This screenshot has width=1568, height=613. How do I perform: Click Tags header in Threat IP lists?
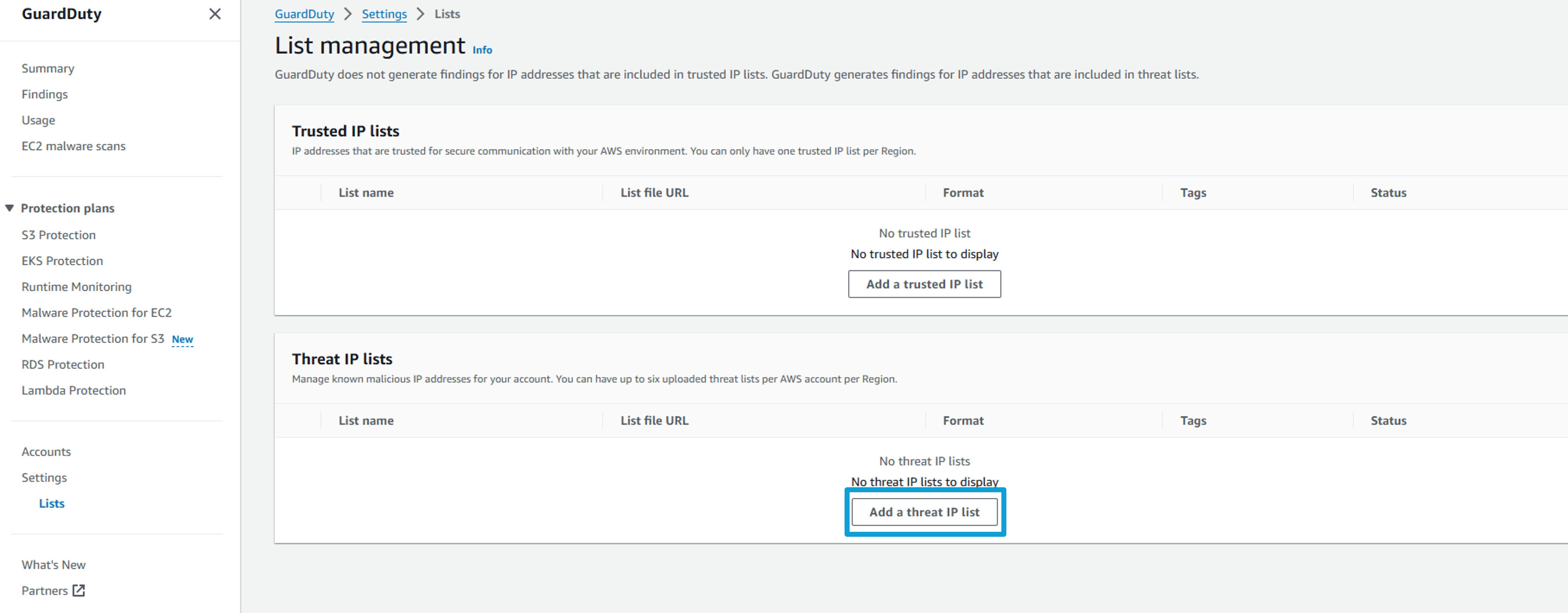1194,421
